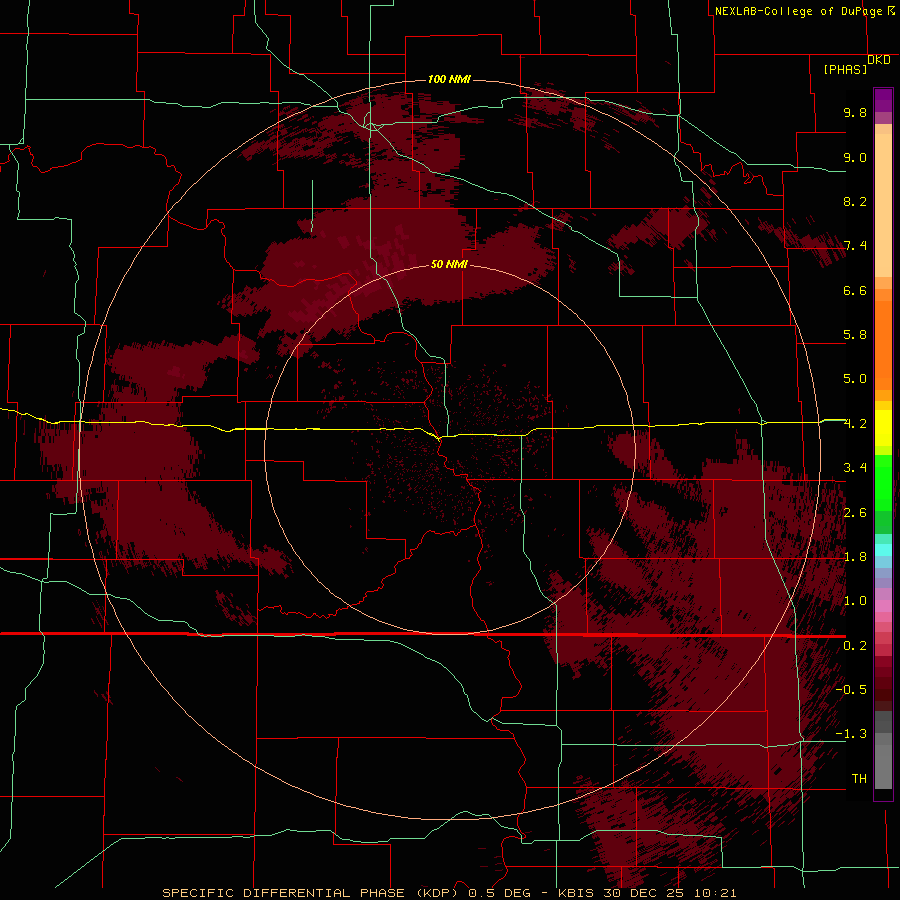Select the -1.3 scale label
900x900 pixels.
click(851, 734)
